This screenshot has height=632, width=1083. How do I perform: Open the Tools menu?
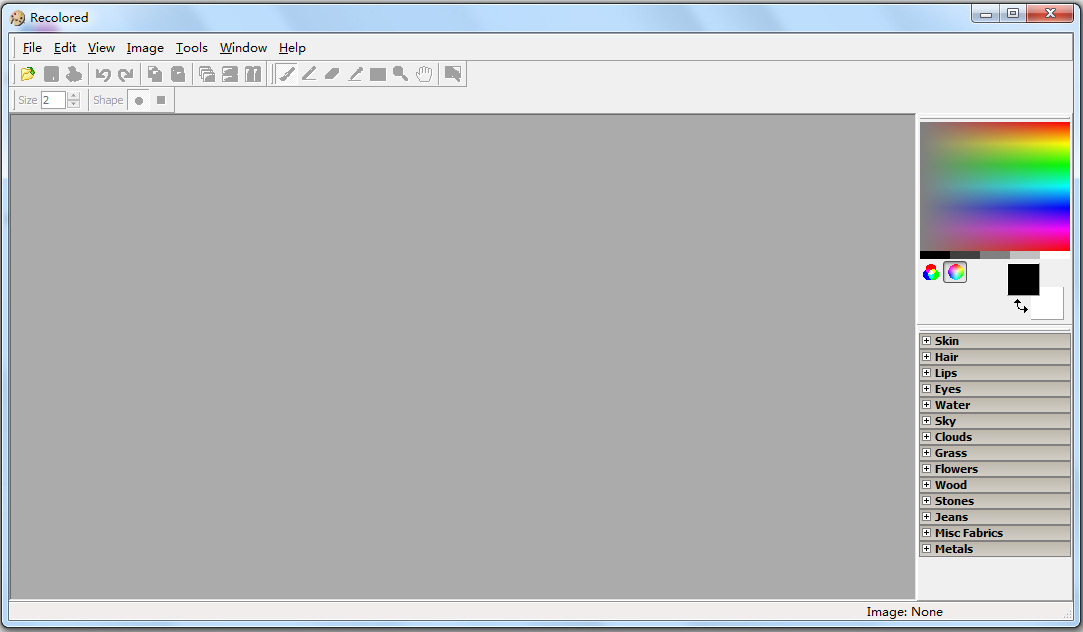[192, 47]
